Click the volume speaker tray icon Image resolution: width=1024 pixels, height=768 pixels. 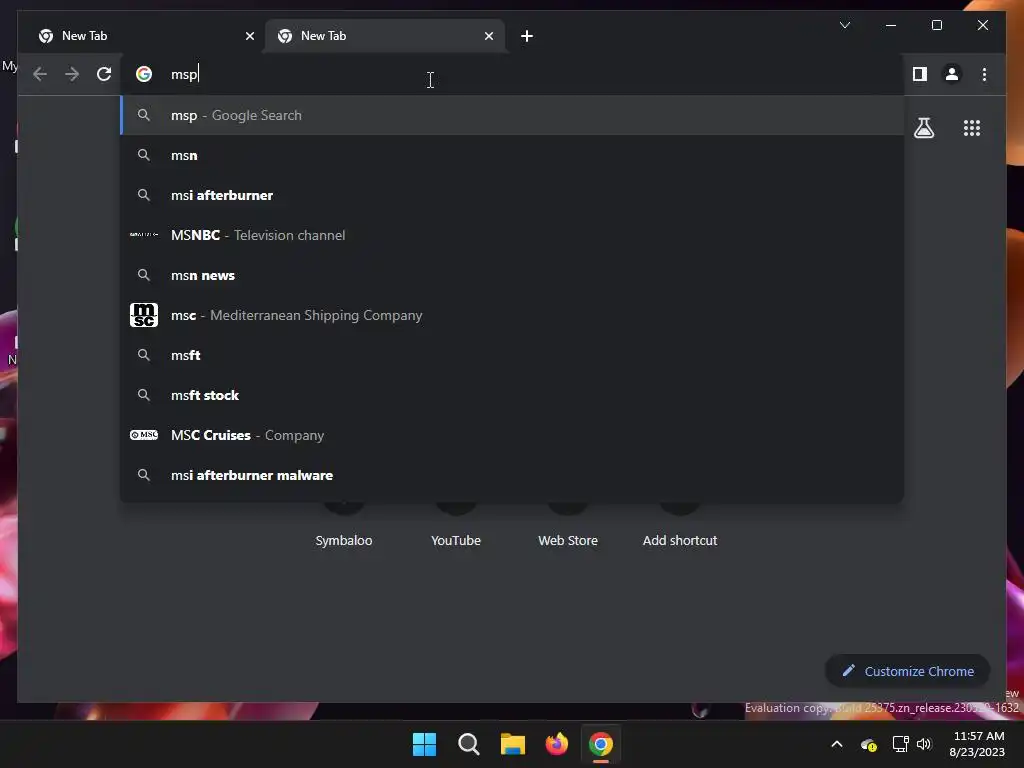(923, 744)
